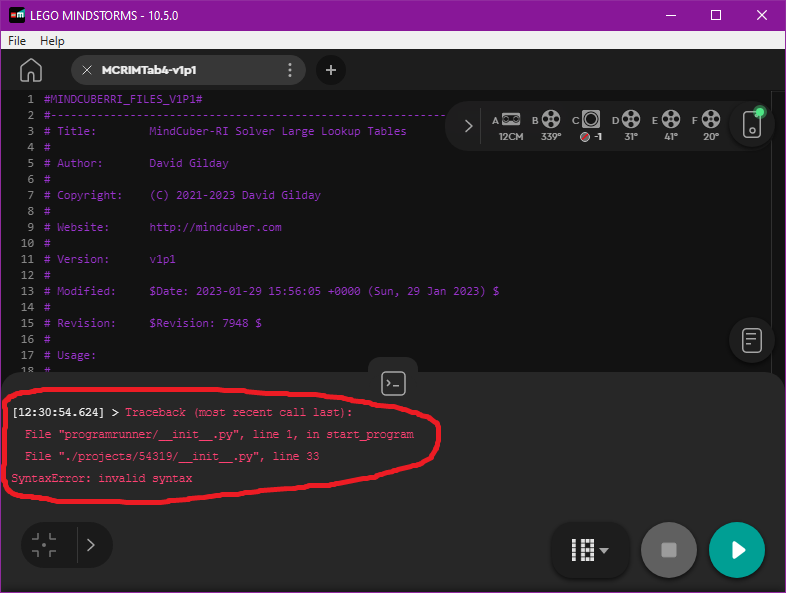Screen dimensions: 786x593
Task: Open the Help menu
Action: click(52, 41)
